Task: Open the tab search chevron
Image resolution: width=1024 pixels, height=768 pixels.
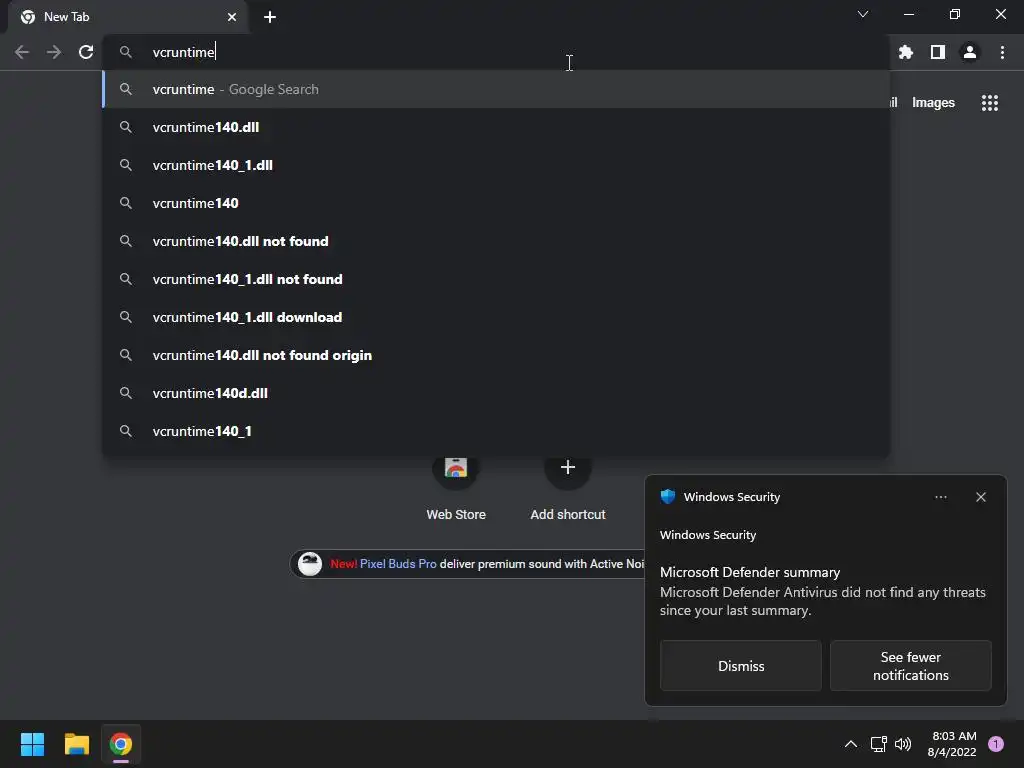Action: tap(863, 14)
